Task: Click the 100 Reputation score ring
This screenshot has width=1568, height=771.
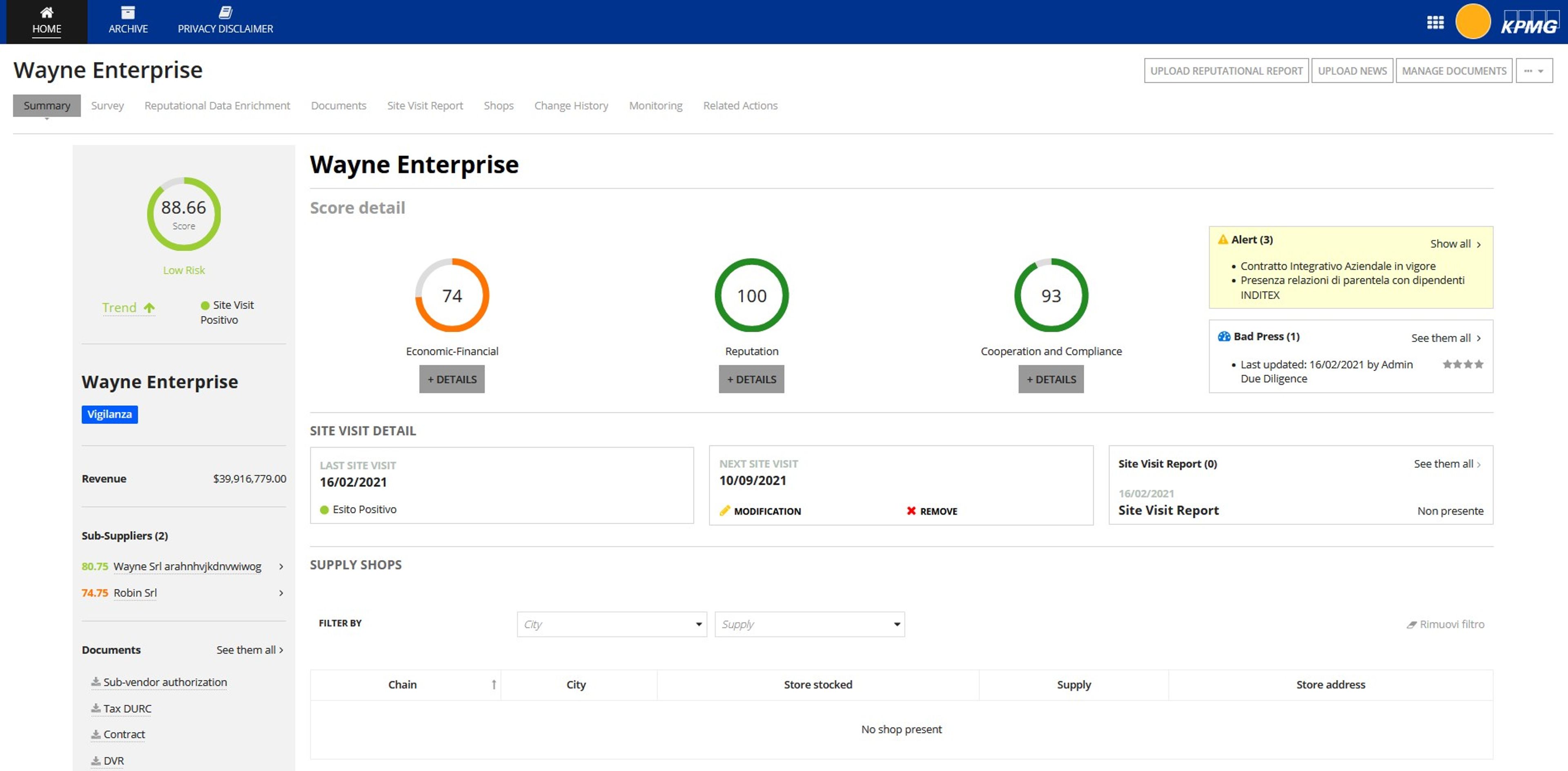Action: pyautogui.click(x=751, y=295)
